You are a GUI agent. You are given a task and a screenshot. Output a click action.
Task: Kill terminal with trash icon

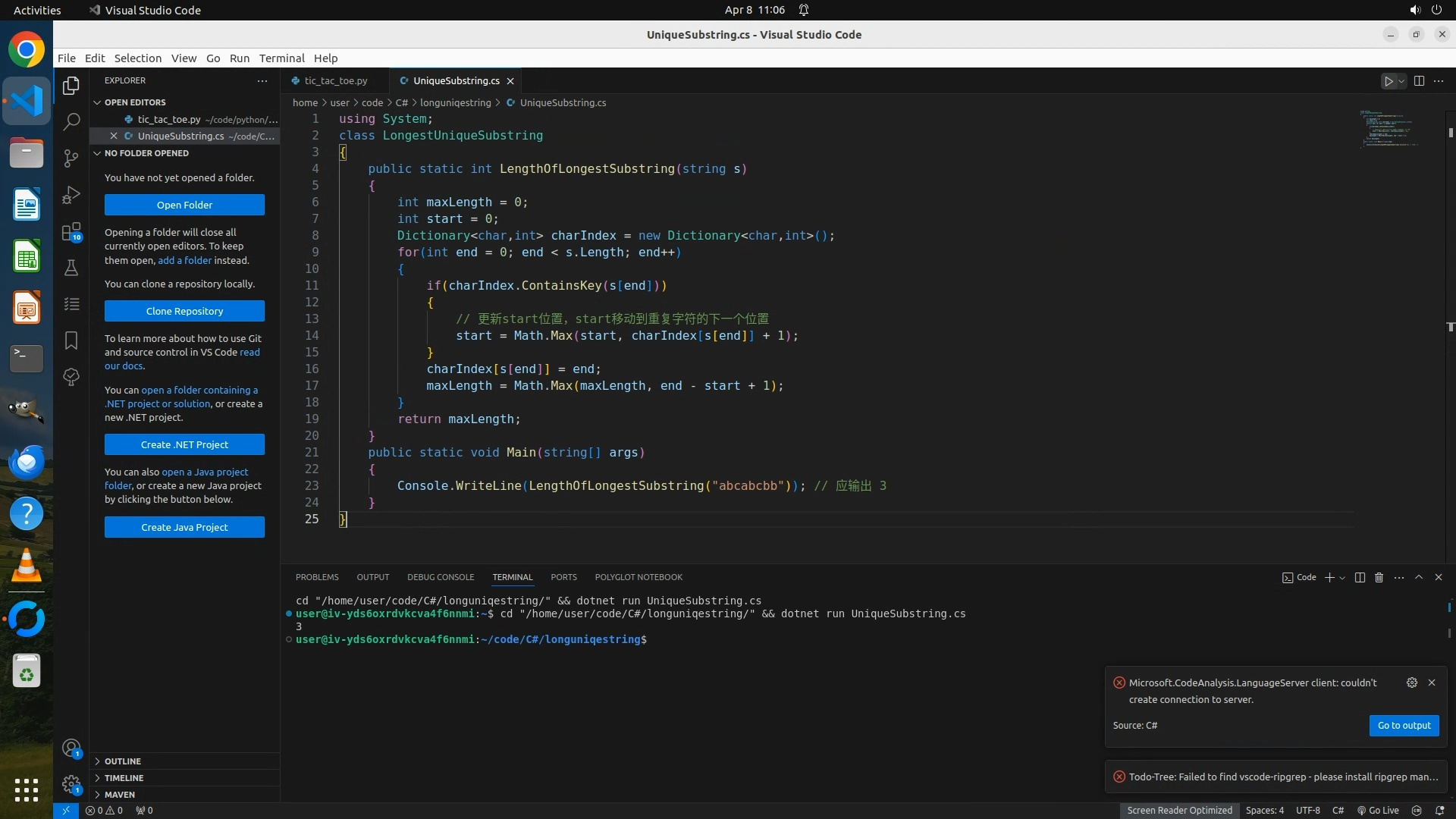pos(1379,577)
